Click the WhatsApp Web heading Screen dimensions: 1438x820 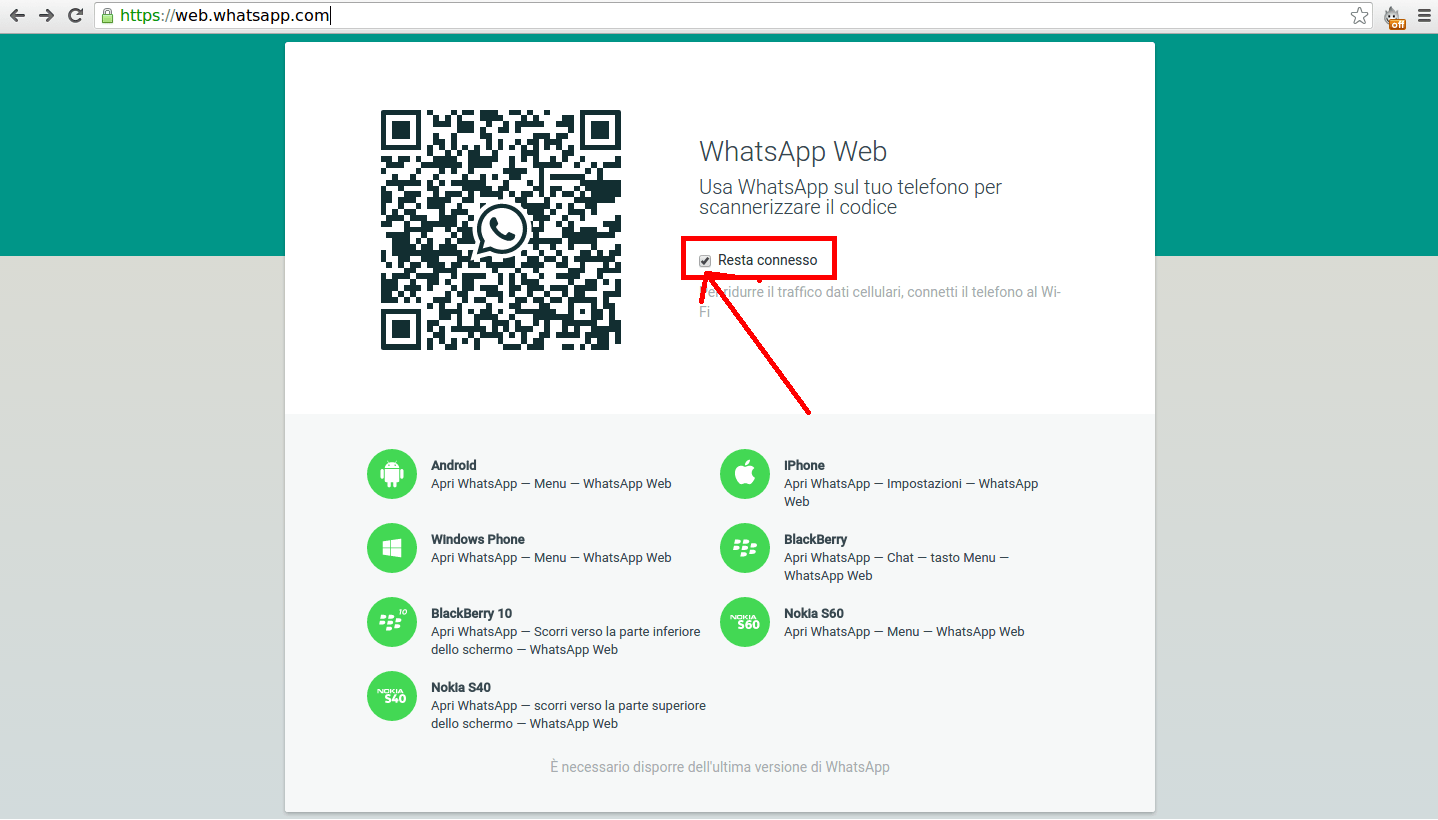[793, 152]
